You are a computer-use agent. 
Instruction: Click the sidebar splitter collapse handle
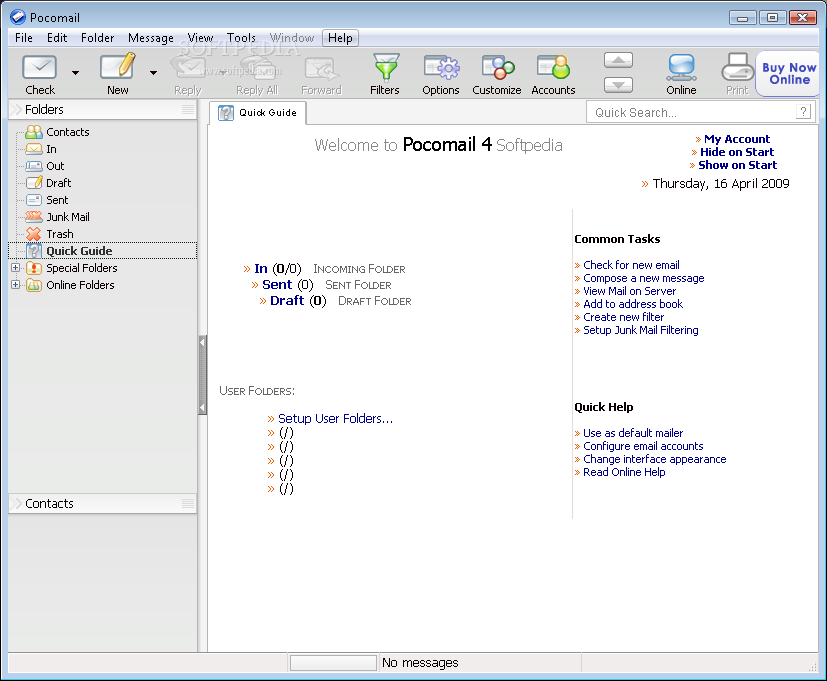pos(202,375)
